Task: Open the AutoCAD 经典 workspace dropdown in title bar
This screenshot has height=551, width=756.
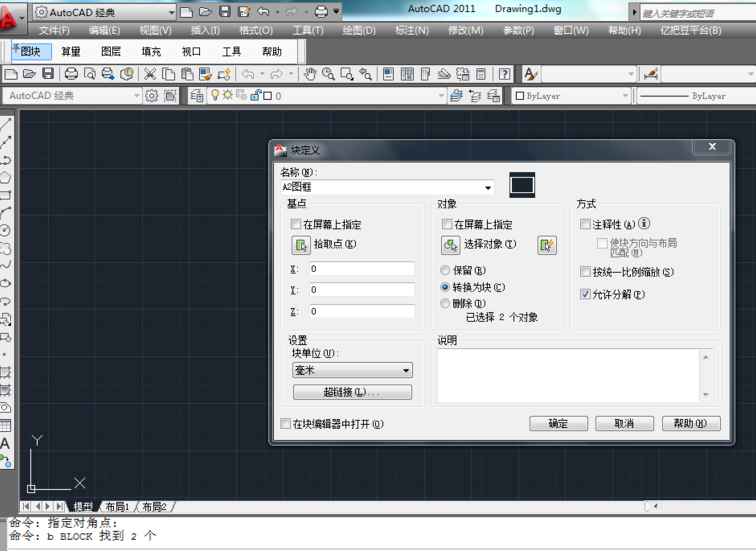Action: (104, 12)
